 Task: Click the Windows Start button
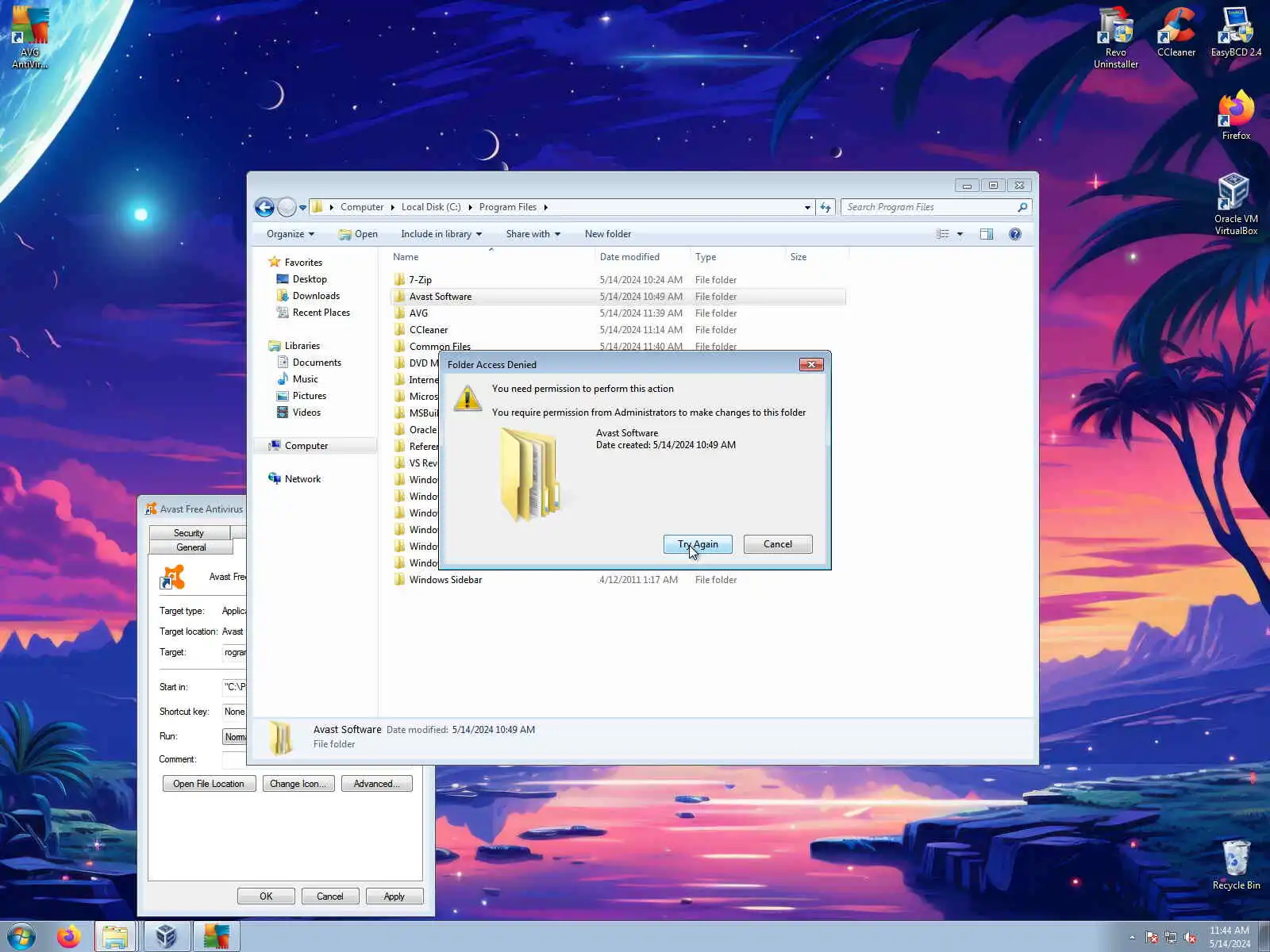coord(21,936)
